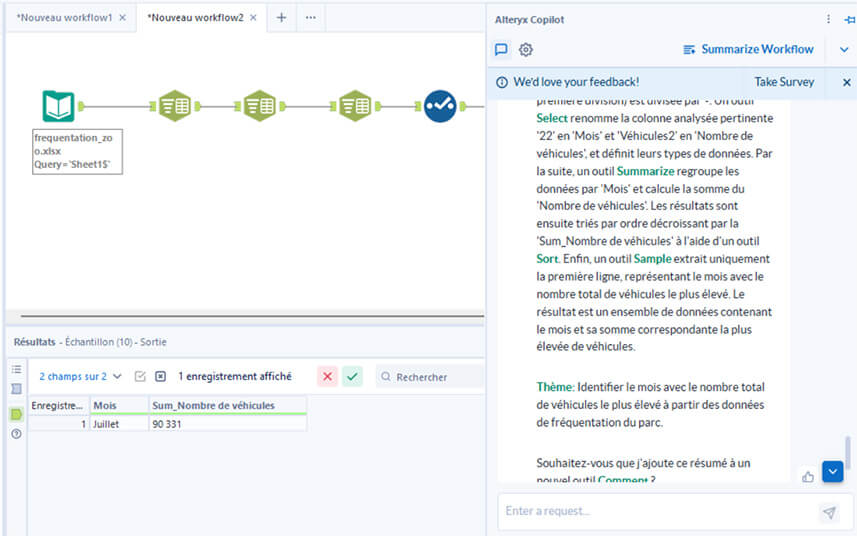Close the Nouveau workflow1 tab
The image size is (857, 536).
coord(123,17)
